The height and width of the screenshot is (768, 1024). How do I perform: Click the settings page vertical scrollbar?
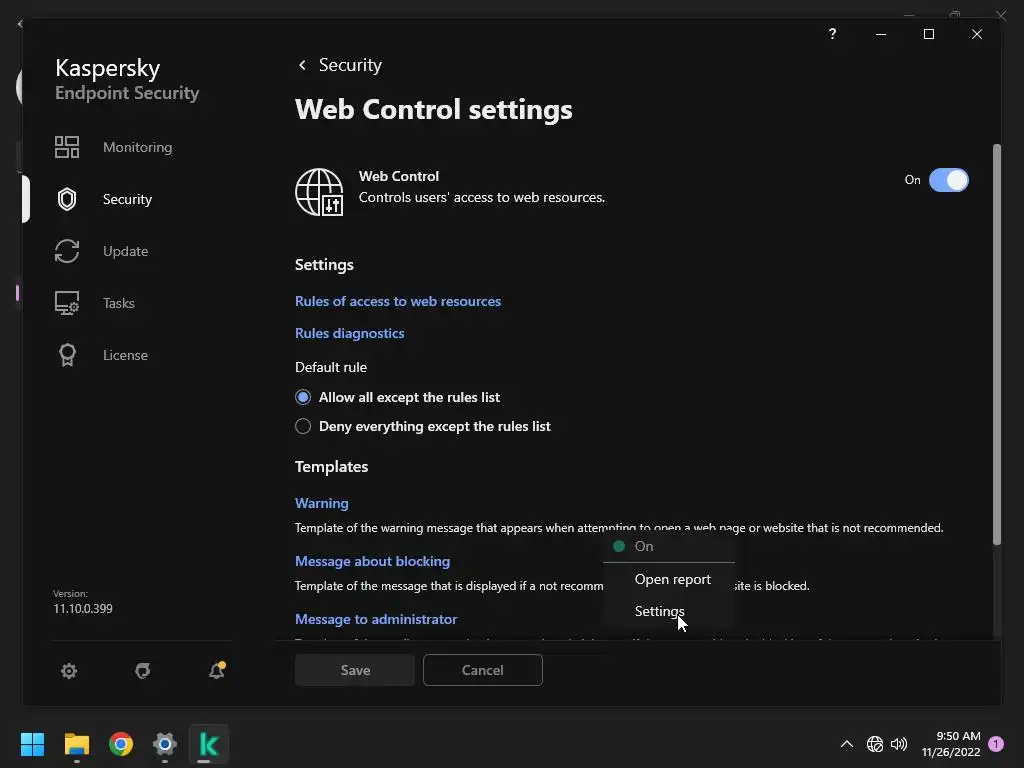[x=997, y=344]
